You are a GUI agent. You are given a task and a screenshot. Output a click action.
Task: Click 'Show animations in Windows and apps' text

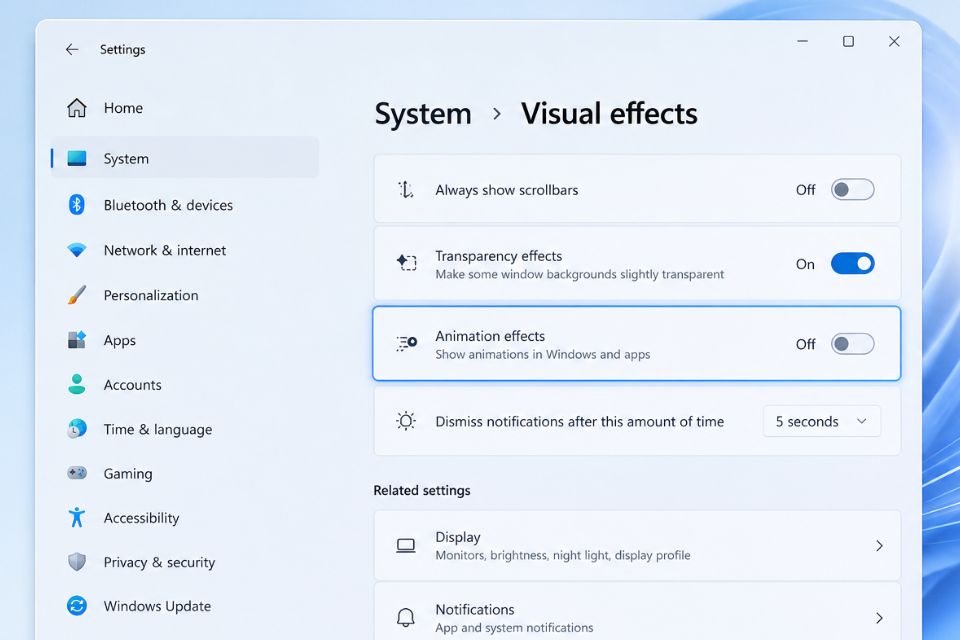[x=542, y=355]
